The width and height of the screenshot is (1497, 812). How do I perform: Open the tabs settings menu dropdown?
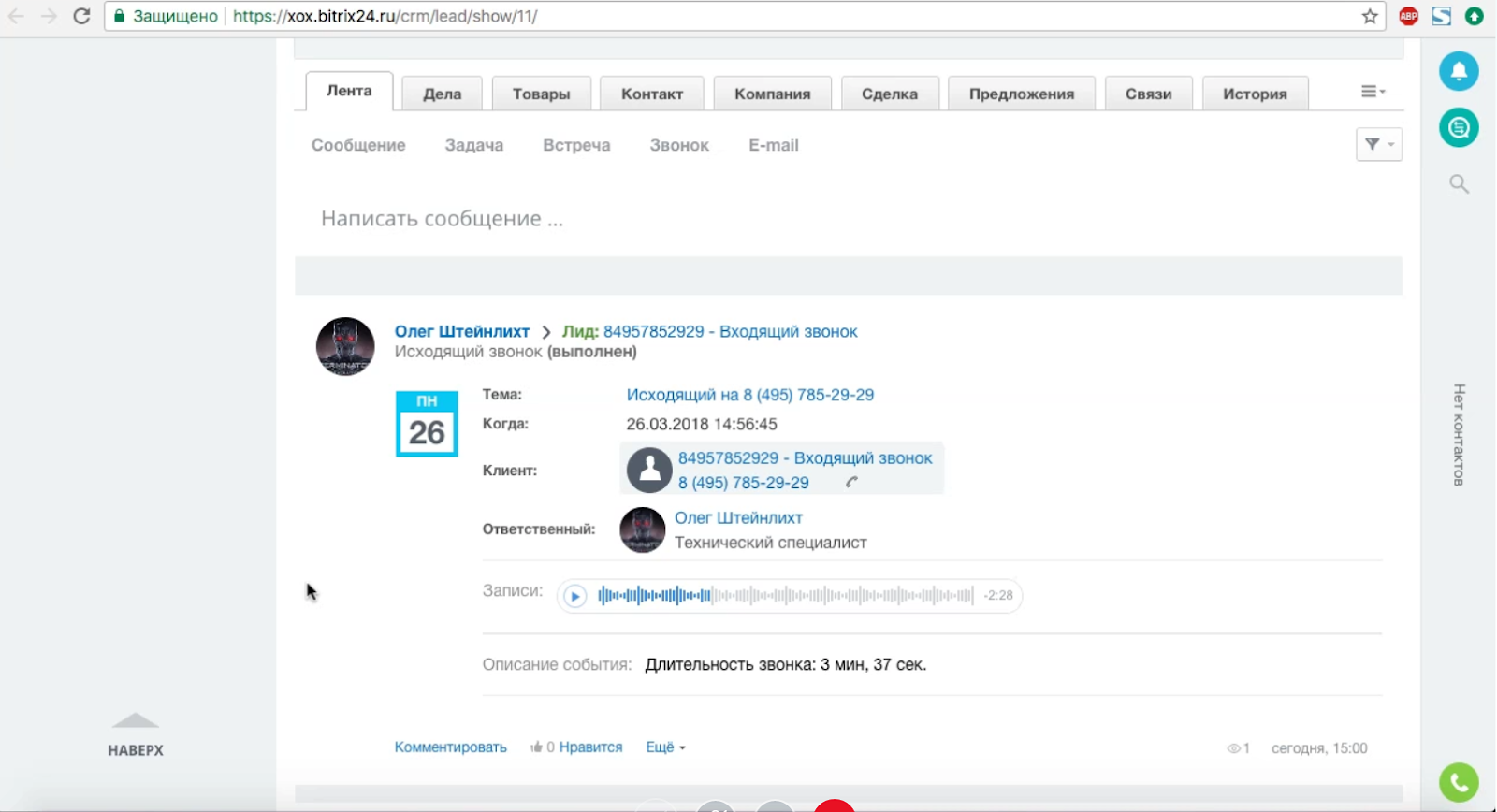click(1373, 92)
